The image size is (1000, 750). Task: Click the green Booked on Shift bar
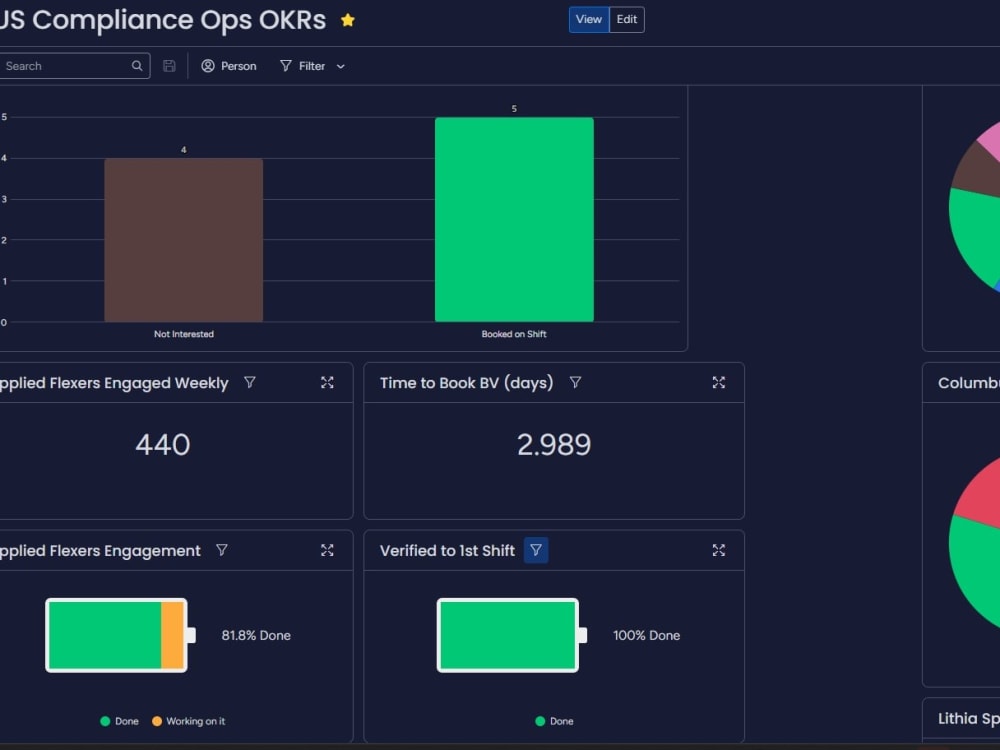click(x=514, y=219)
